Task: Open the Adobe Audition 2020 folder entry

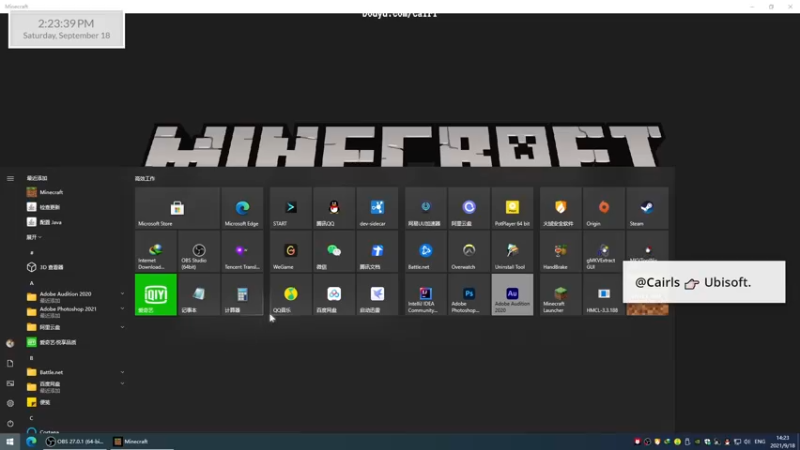Action: (x=76, y=296)
